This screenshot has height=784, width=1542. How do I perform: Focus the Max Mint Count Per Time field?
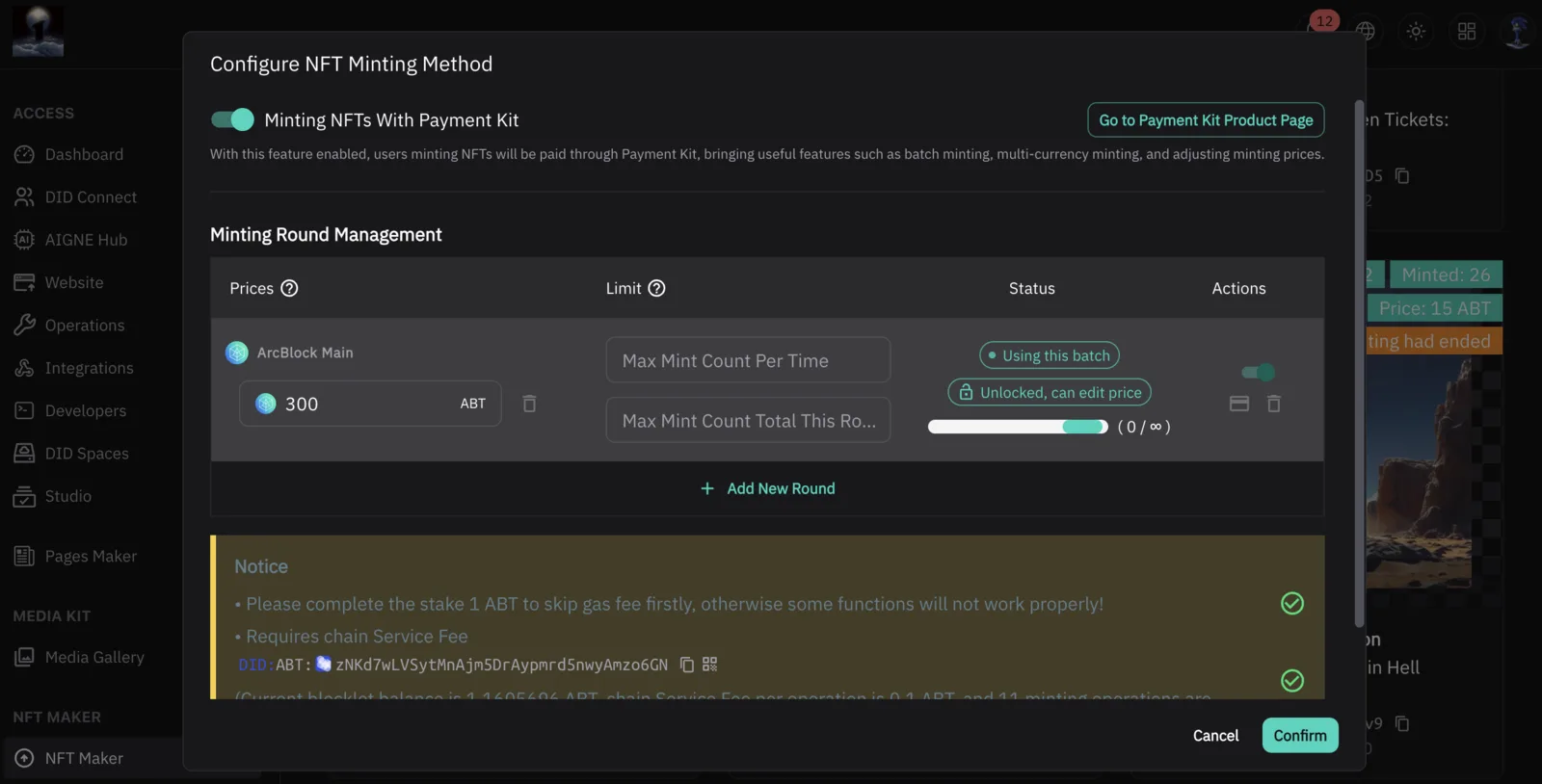tap(748, 360)
